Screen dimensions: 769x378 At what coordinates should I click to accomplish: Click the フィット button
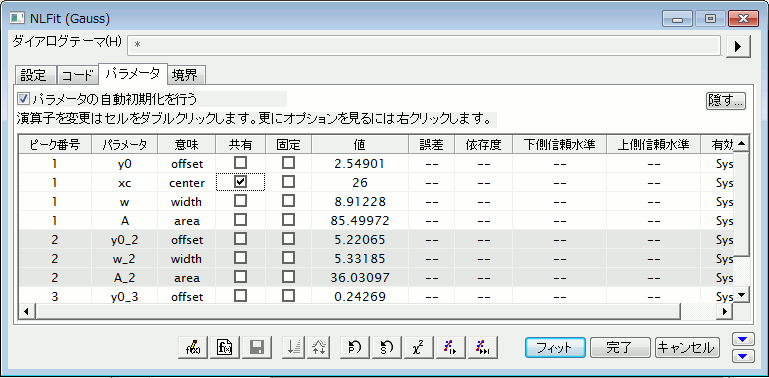(555, 348)
